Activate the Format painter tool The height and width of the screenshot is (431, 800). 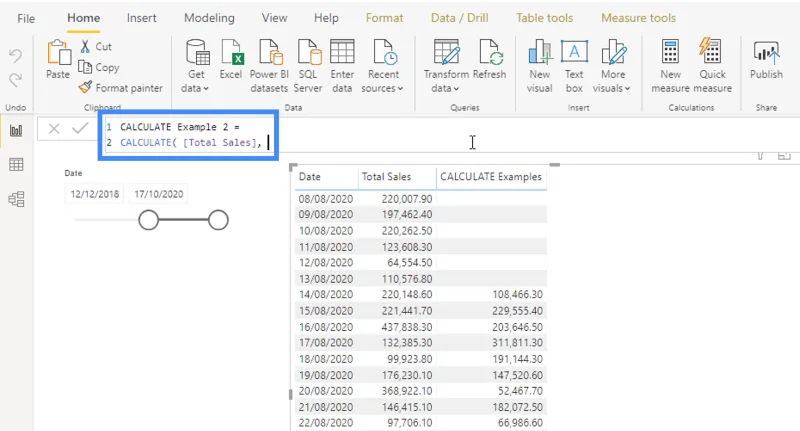click(x=121, y=88)
